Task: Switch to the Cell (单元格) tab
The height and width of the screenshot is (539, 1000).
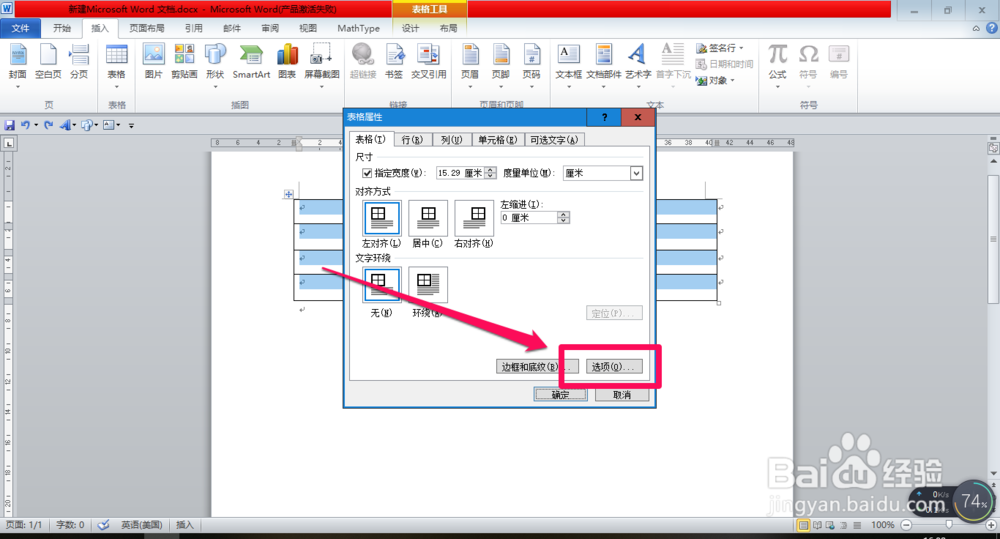Action: (x=497, y=140)
